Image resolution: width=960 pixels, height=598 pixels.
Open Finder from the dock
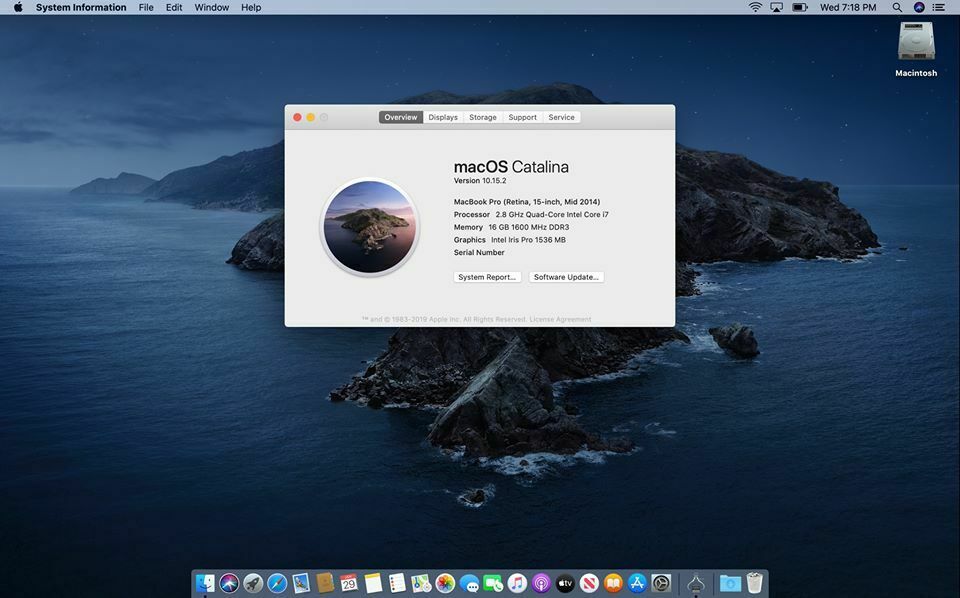(205, 583)
